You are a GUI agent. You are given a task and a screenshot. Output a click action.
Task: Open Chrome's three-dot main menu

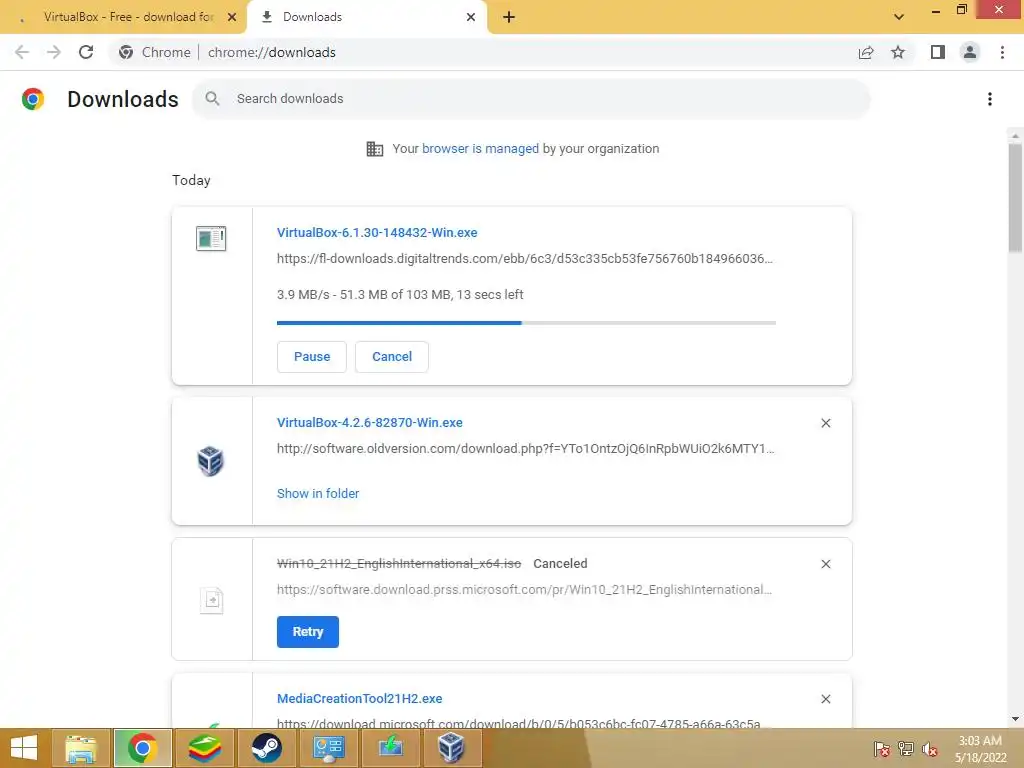1002,52
